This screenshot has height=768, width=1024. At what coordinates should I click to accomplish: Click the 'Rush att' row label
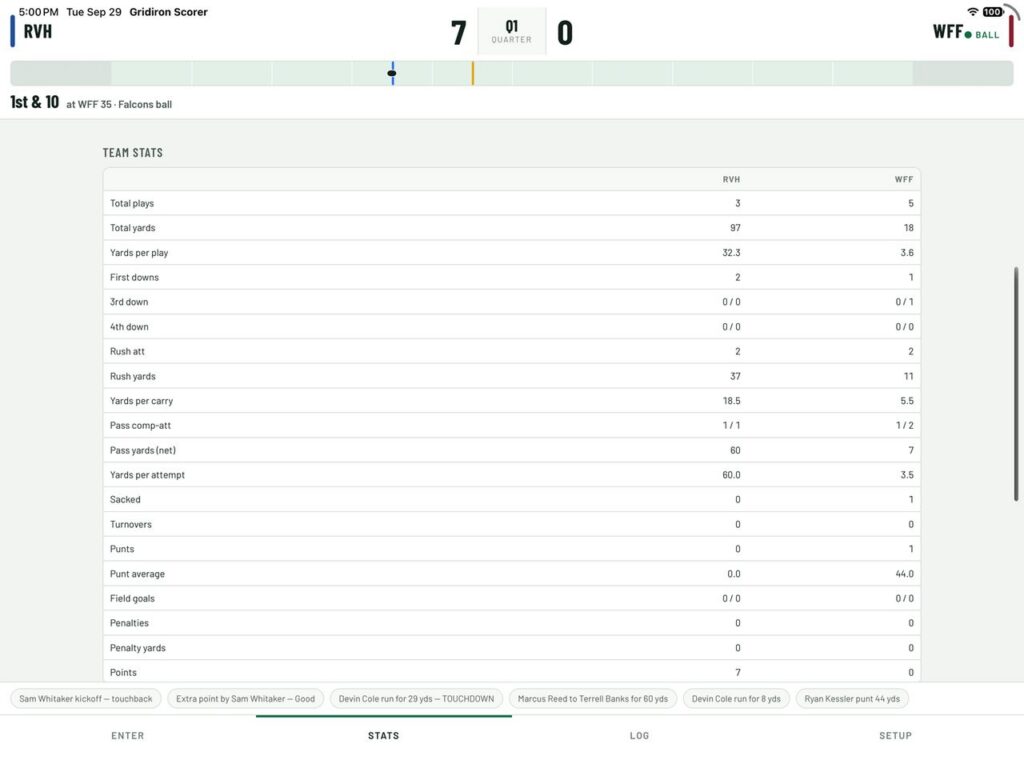click(127, 351)
